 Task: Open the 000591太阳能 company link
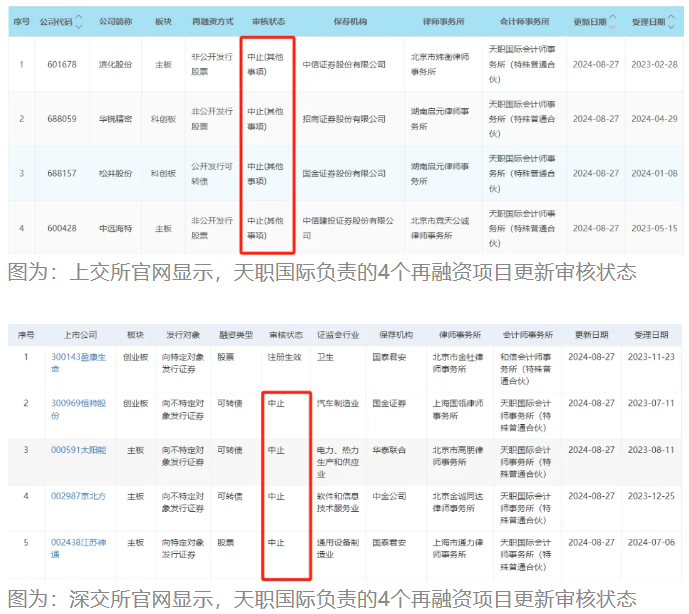79,450
